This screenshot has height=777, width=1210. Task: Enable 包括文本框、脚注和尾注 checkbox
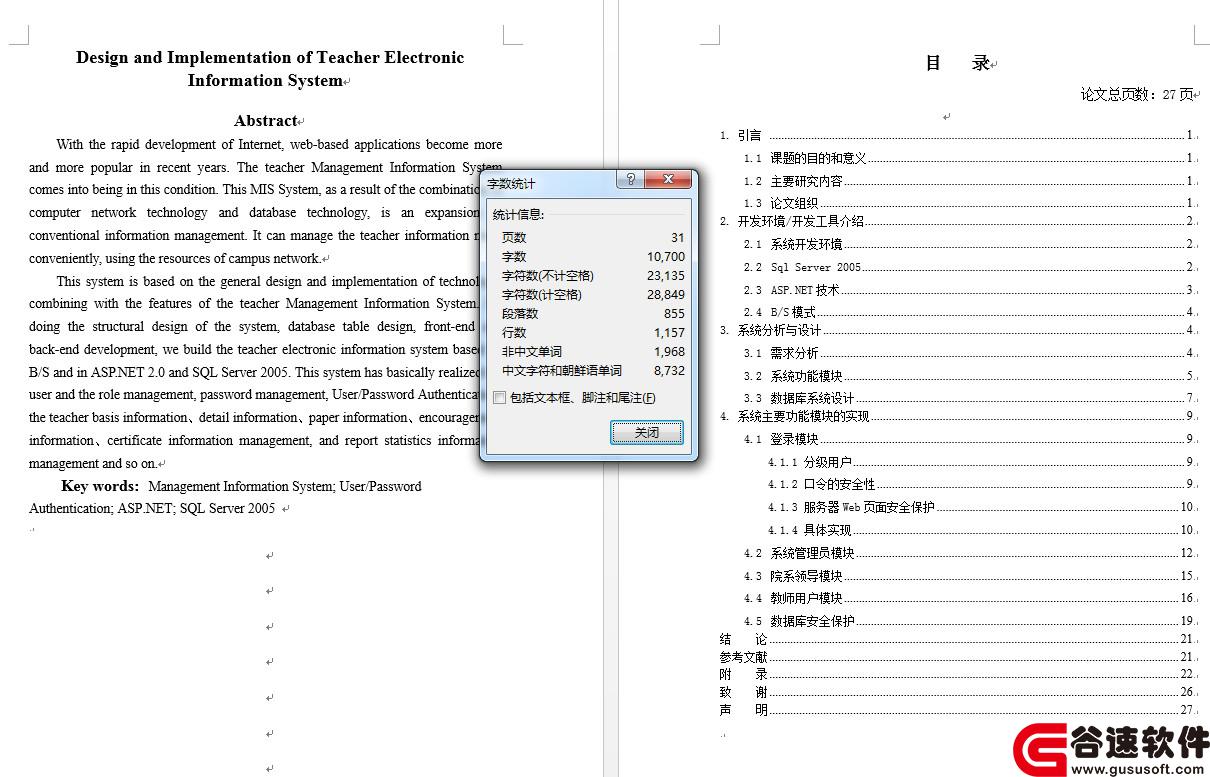coord(500,398)
